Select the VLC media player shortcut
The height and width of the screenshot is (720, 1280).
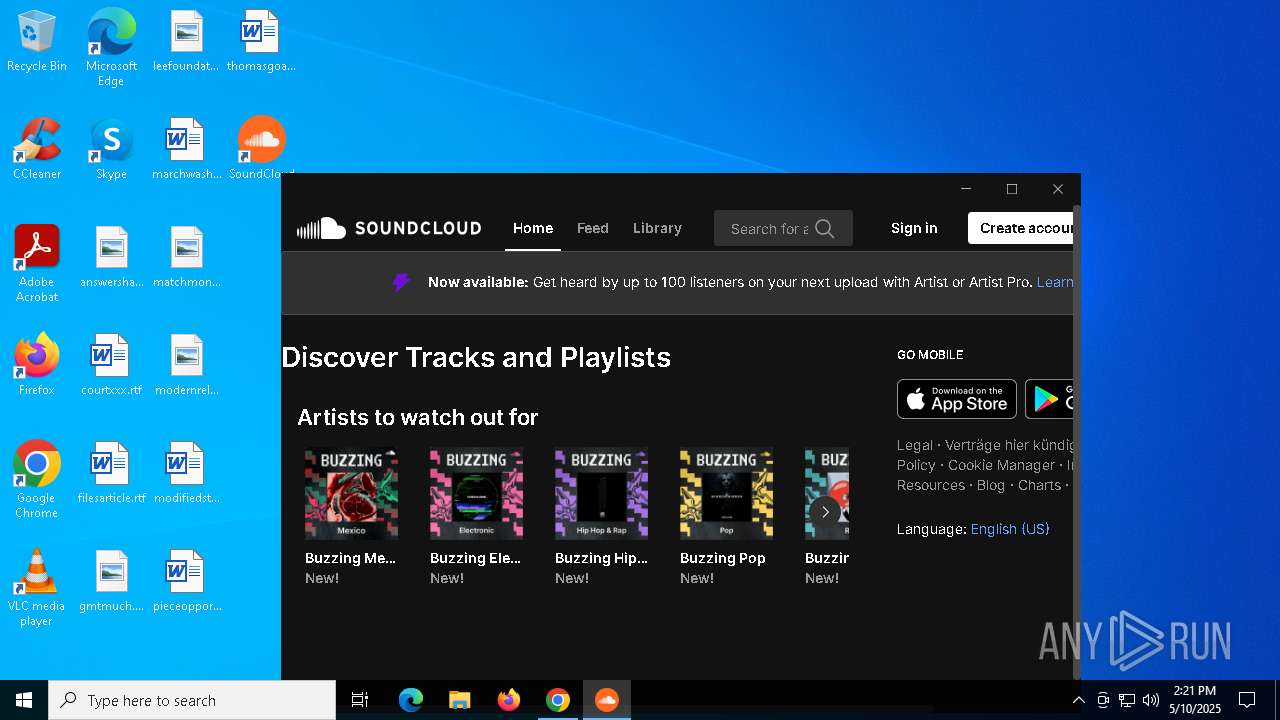tap(37, 588)
